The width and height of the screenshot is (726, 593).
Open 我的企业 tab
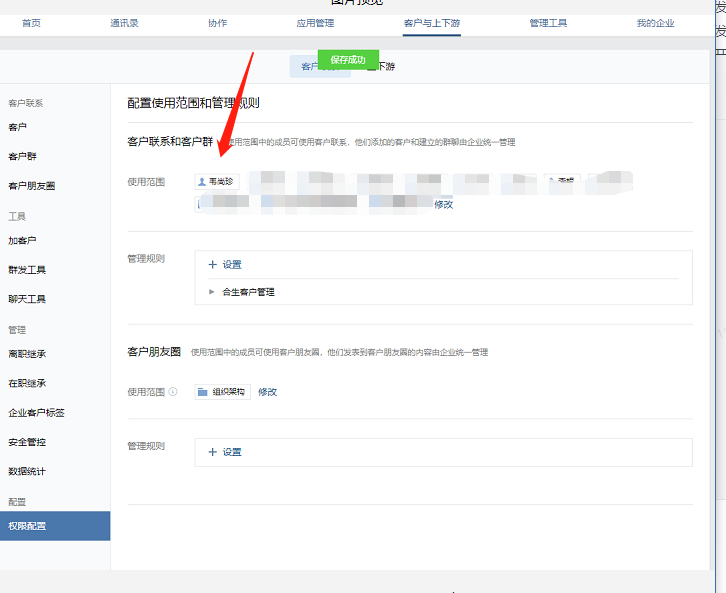coord(655,23)
